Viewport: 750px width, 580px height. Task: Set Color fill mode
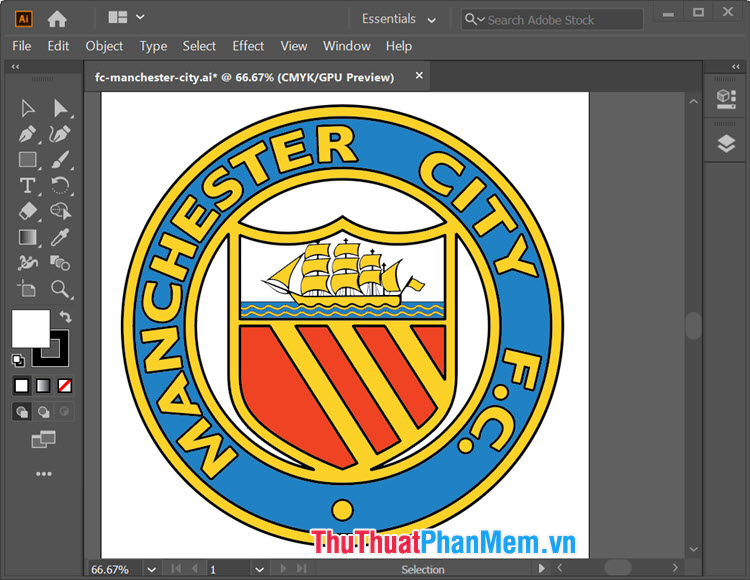[x=22, y=386]
